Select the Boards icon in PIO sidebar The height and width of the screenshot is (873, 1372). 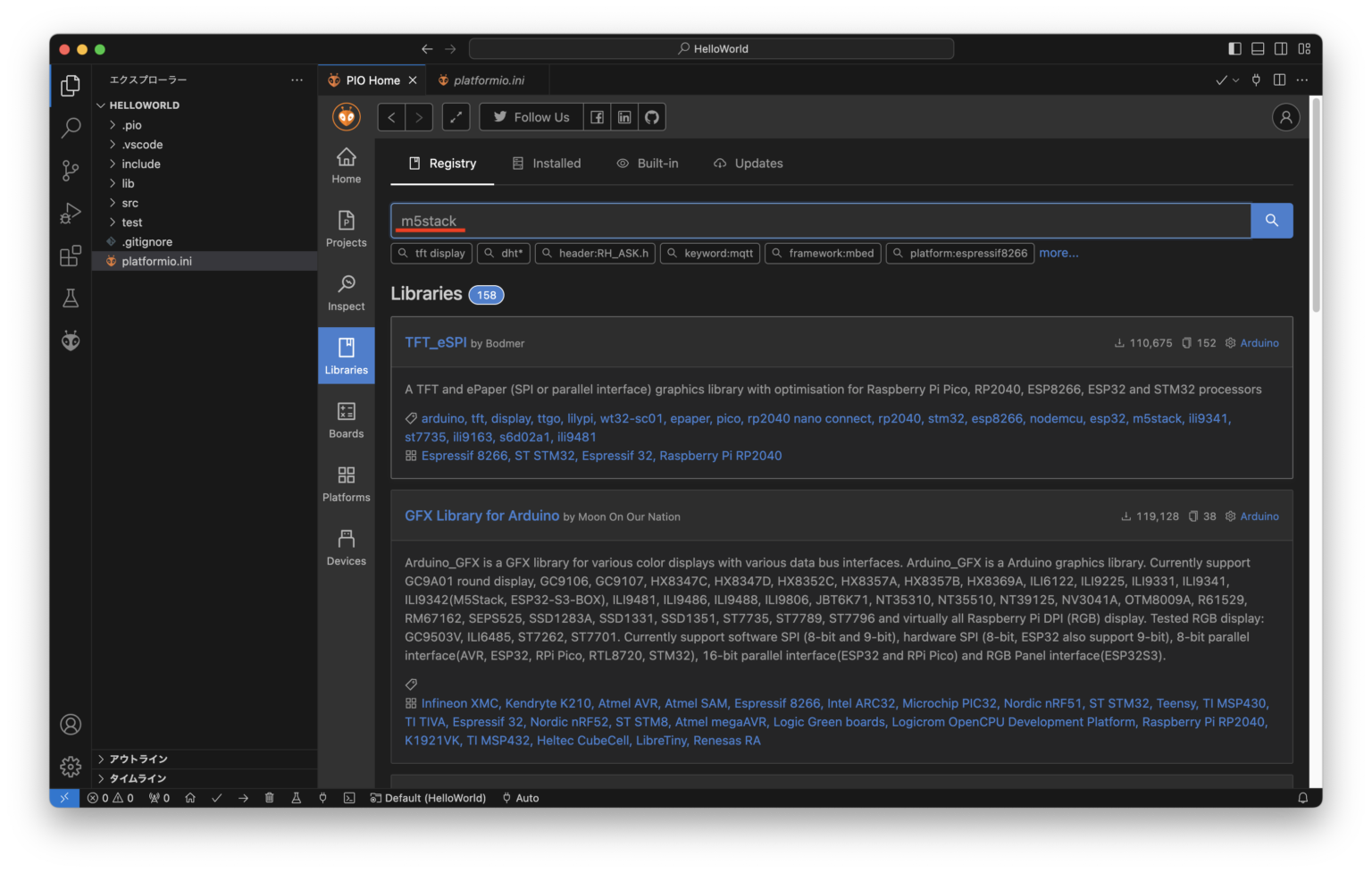point(346,420)
